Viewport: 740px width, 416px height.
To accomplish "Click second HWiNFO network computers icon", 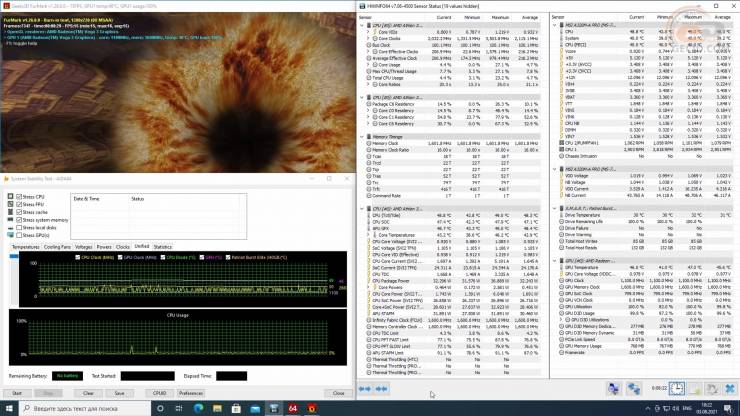I will pyautogui.click(x=633, y=389).
